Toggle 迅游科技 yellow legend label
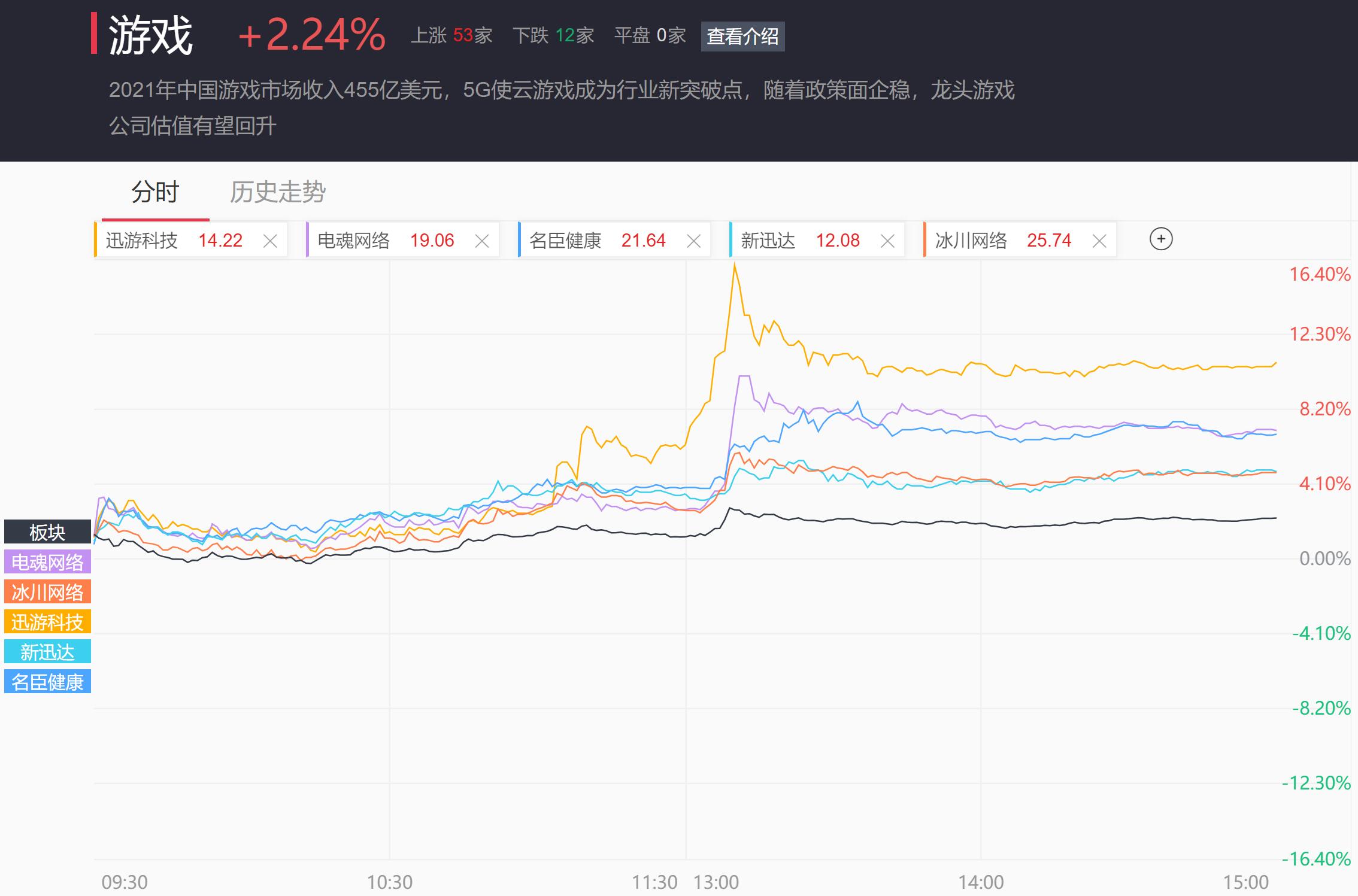Image resolution: width=1358 pixels, height=896 pixels. [47, 622]
